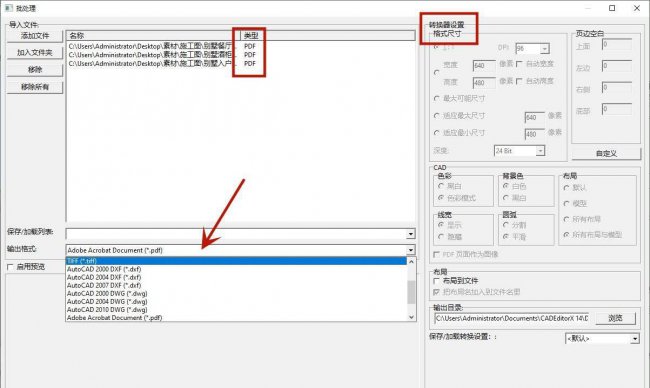This screenshot has width=650, height=388.
Task: Close the 批处理 dialog window
Action: click(637, 8)
